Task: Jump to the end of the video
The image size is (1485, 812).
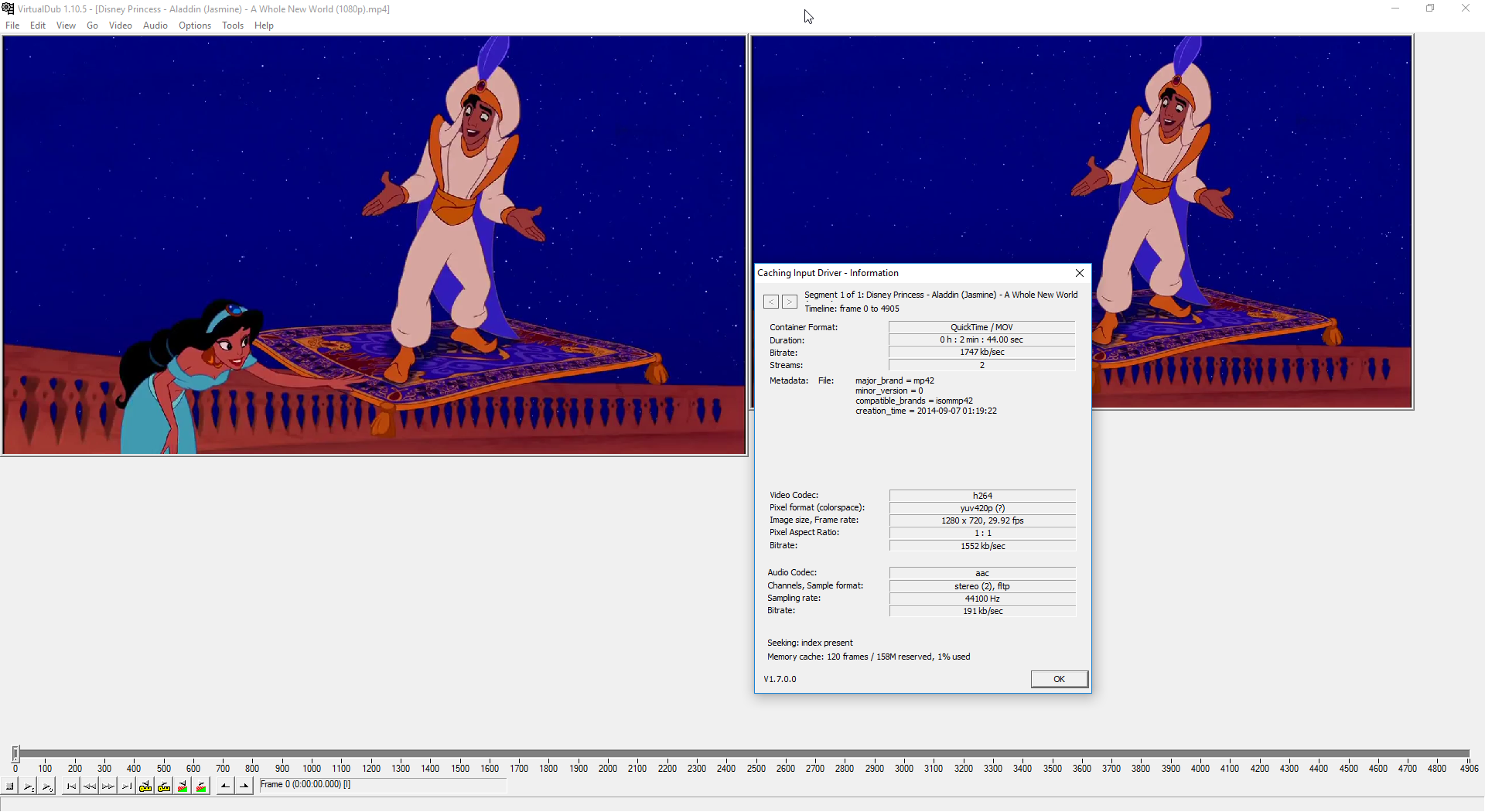Action: (127, 786)
